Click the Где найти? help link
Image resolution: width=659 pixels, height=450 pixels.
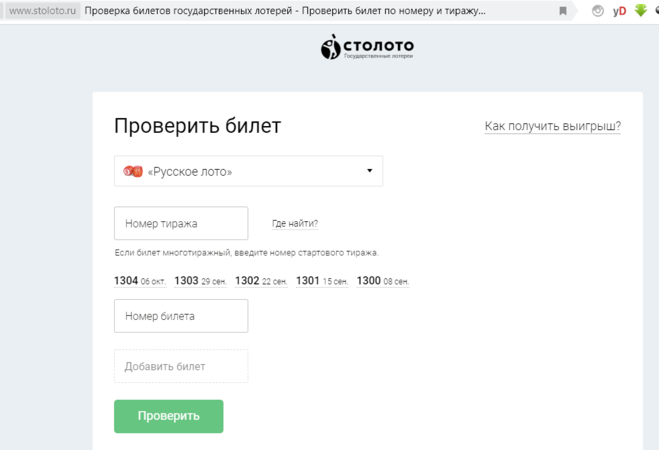[x=294, y=224]
